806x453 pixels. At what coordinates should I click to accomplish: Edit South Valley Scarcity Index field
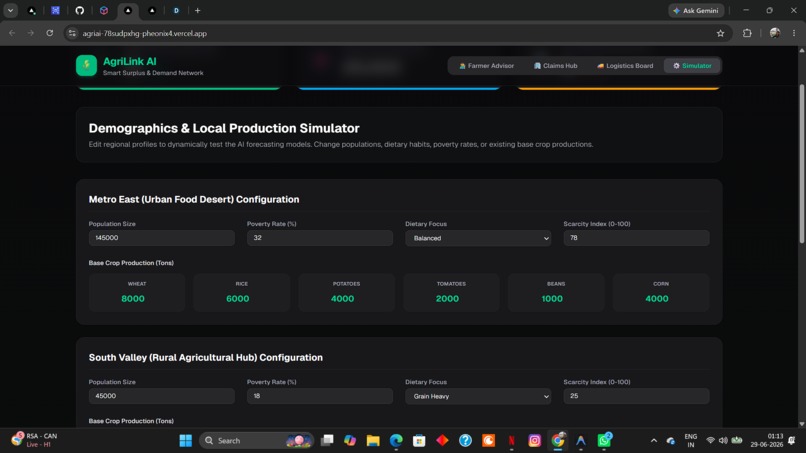point(636,396)
